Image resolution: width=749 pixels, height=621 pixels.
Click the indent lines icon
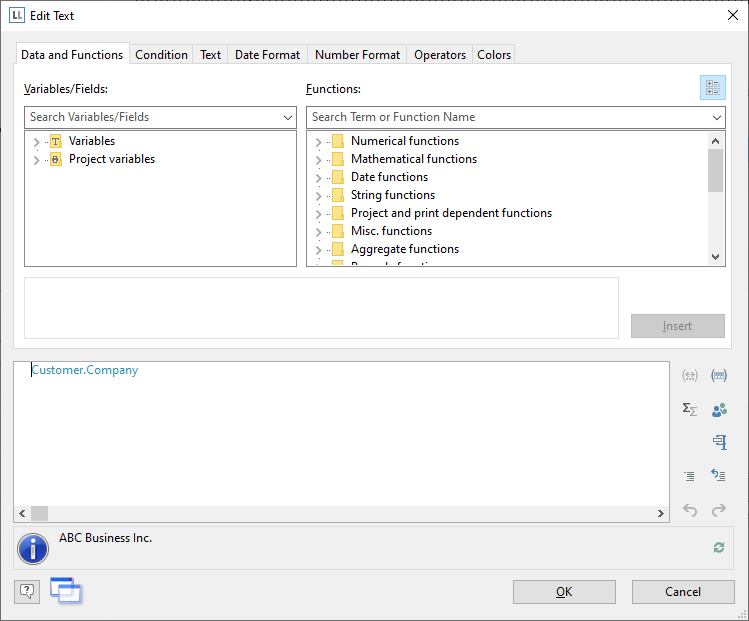tap(689, 476)
